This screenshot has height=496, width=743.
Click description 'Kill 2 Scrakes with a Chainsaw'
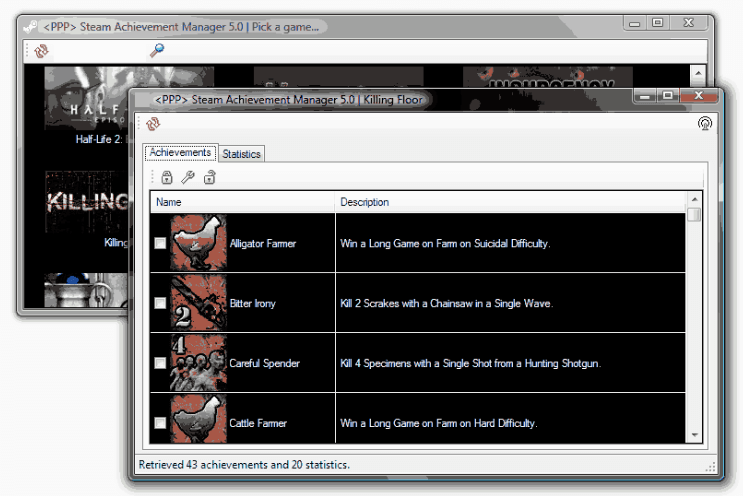pos(446,304)
